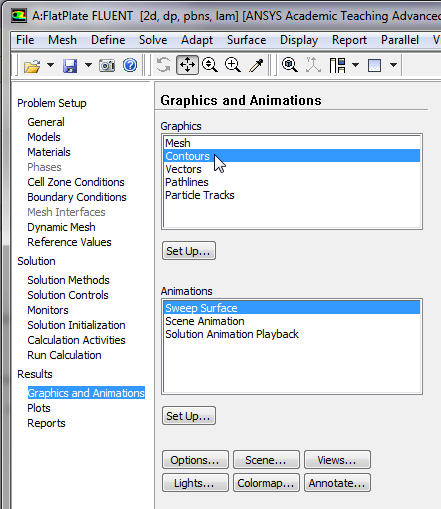441x509 pixels.
Task: Open the Define menu
Action: click(108, 40)
